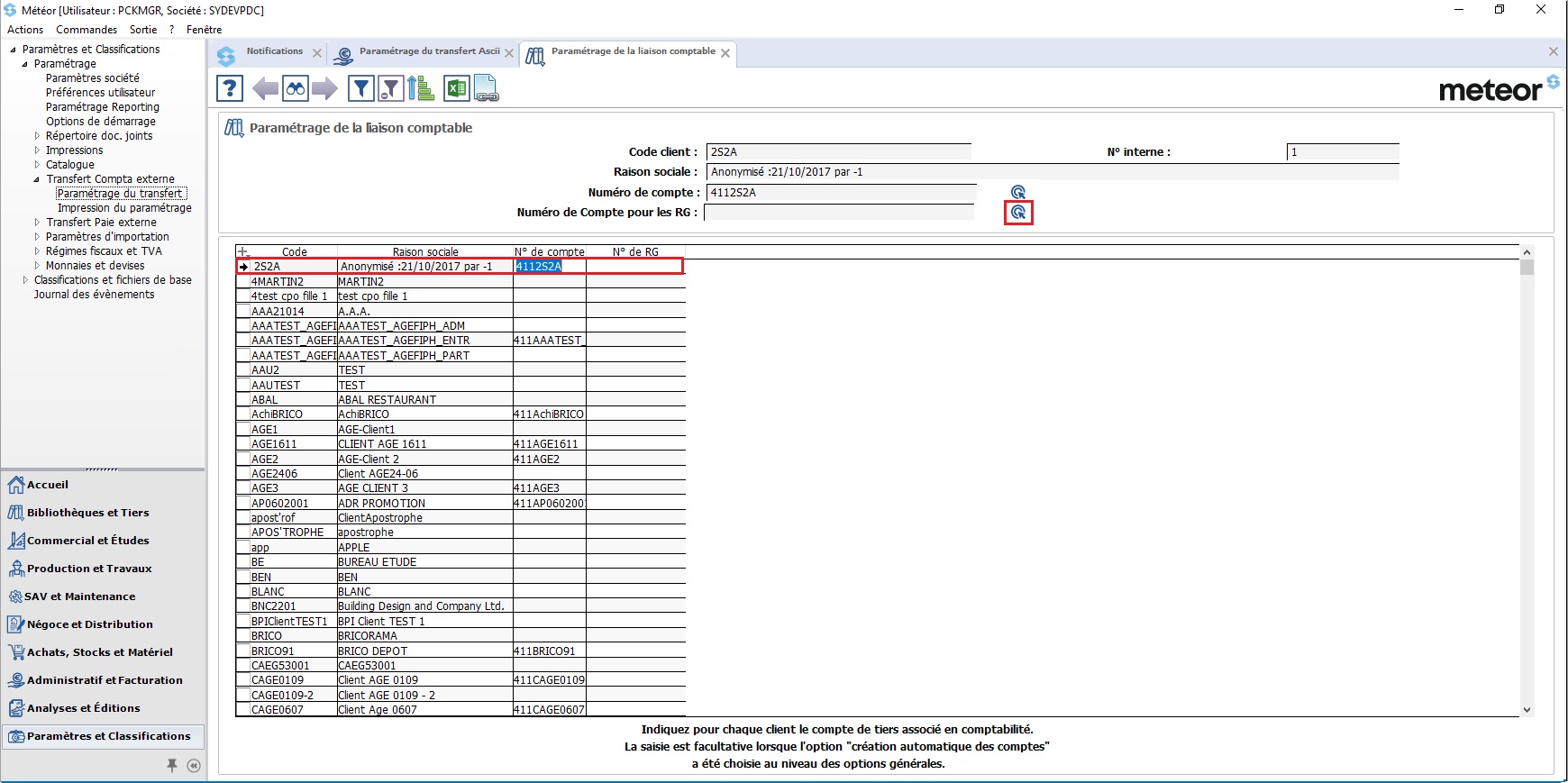Expand the Transfert Paie externe node
Image resolution: width=1568 pixels, height=783 pixels.
(37, 223)
